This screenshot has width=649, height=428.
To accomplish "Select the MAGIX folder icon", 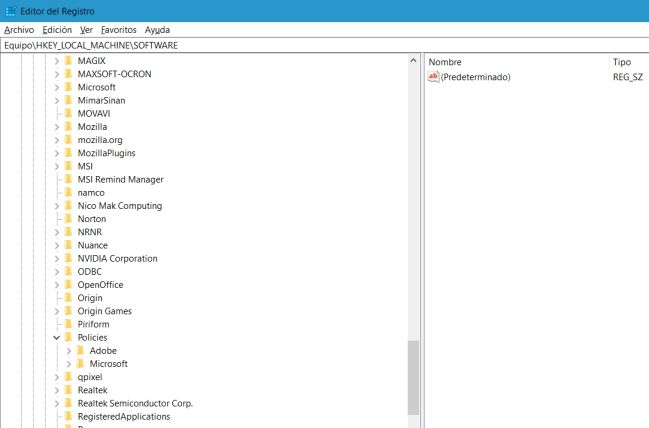I will coord(69,61).
